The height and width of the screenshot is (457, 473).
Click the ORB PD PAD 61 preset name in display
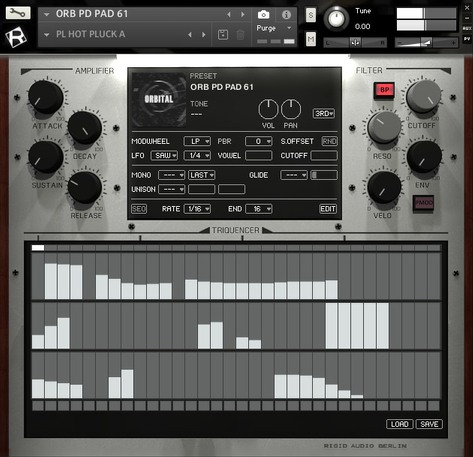pos(222,87)
